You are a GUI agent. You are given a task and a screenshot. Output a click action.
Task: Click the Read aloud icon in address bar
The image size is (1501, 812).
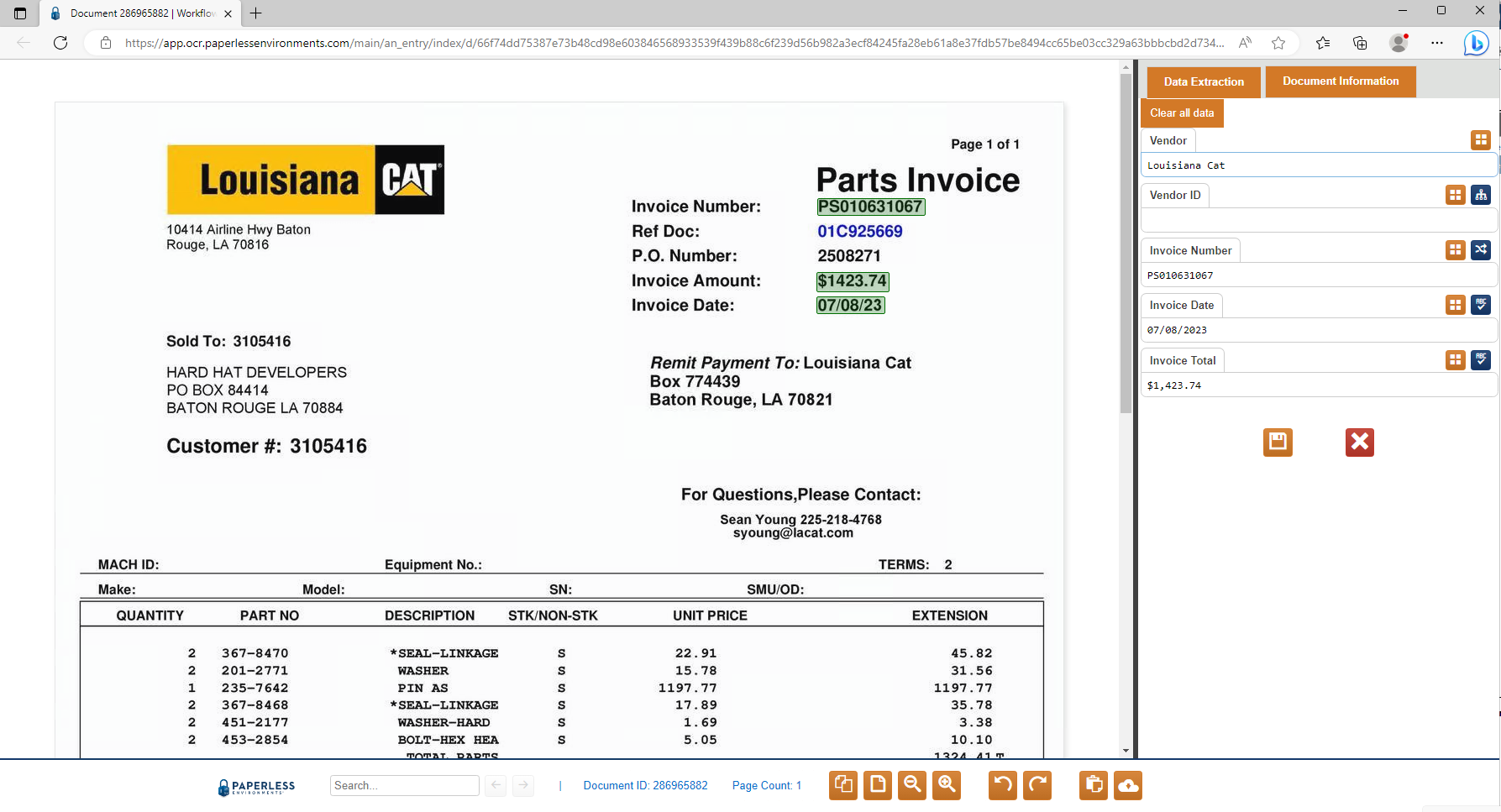[x=1245, y=43]
